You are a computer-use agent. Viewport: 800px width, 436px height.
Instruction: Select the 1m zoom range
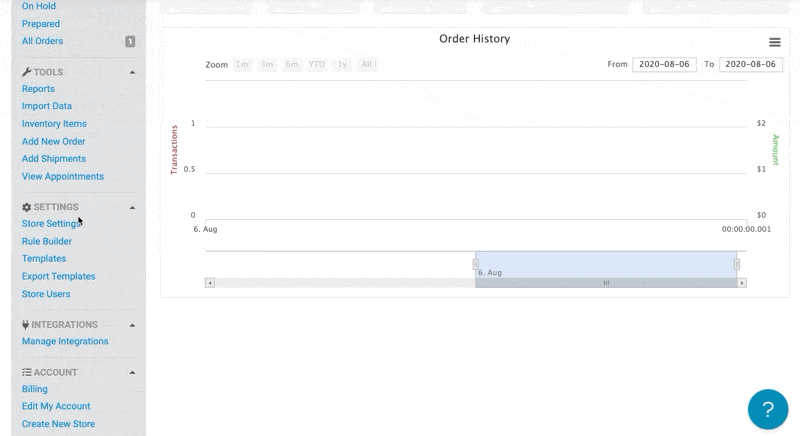[x=242, y=65]
